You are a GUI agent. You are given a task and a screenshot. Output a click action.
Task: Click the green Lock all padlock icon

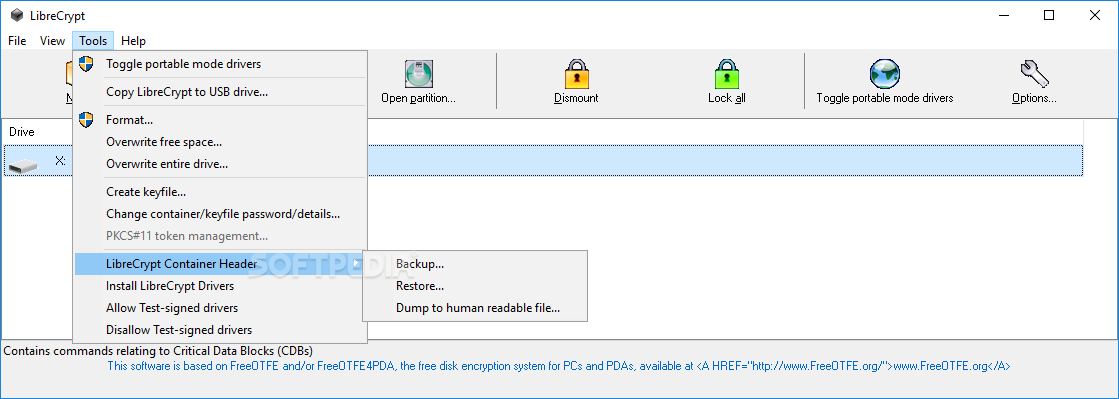pos(726,74)
